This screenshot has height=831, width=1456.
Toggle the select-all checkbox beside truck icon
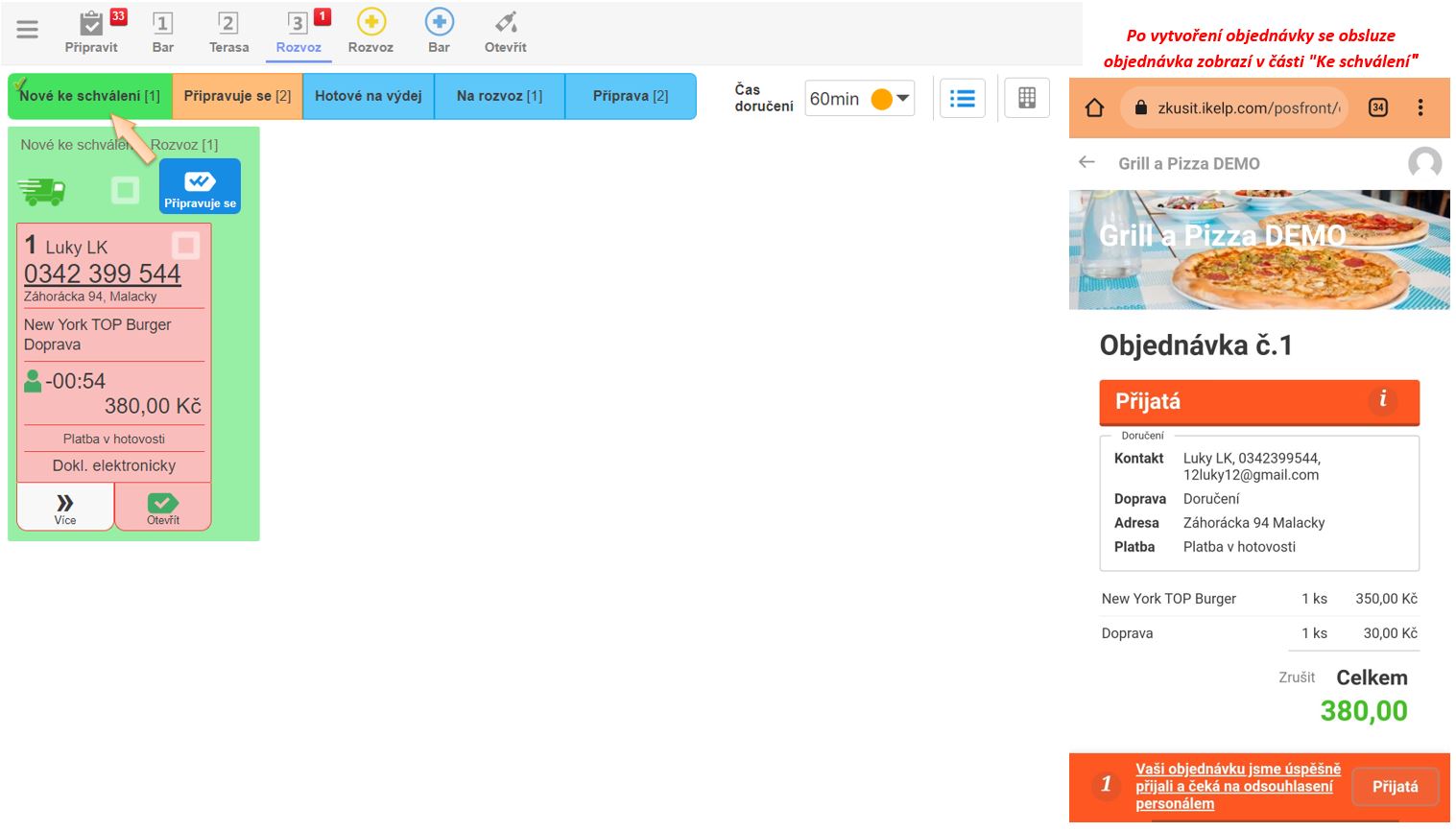[125, 190]
